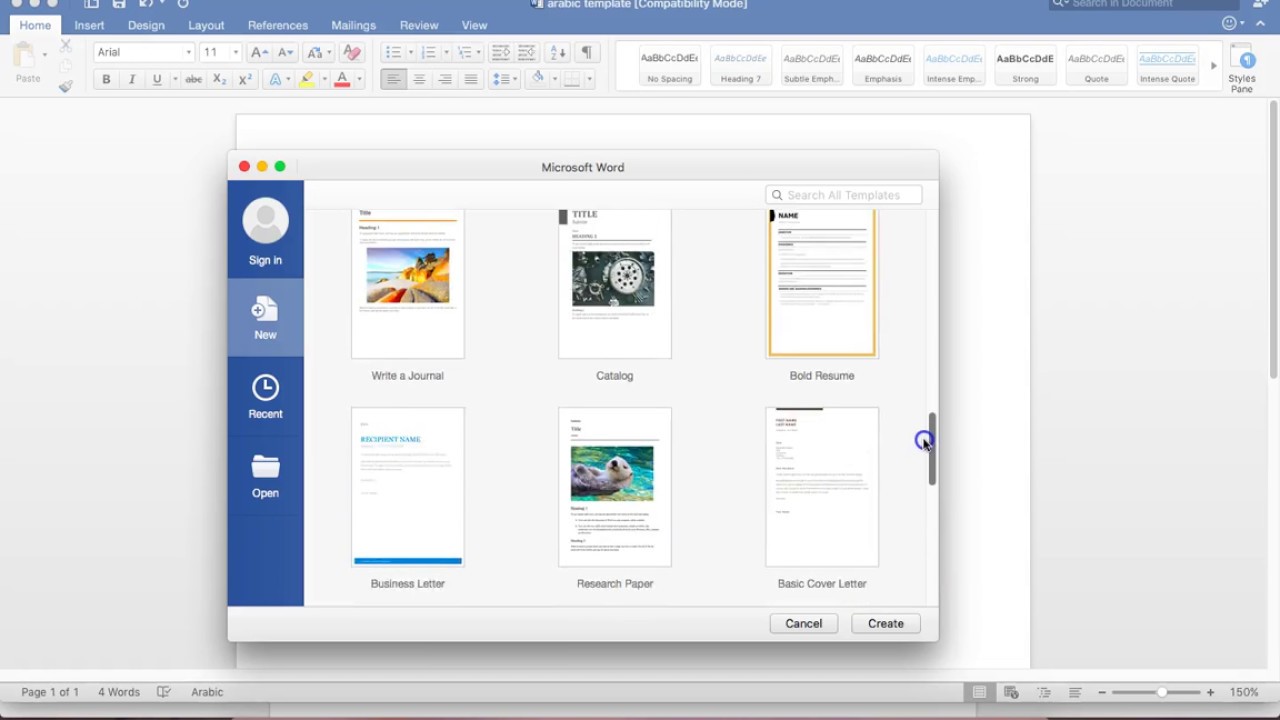Toggle justify text alignment
The image size is (1280, 720).
[x=471, y=79]
